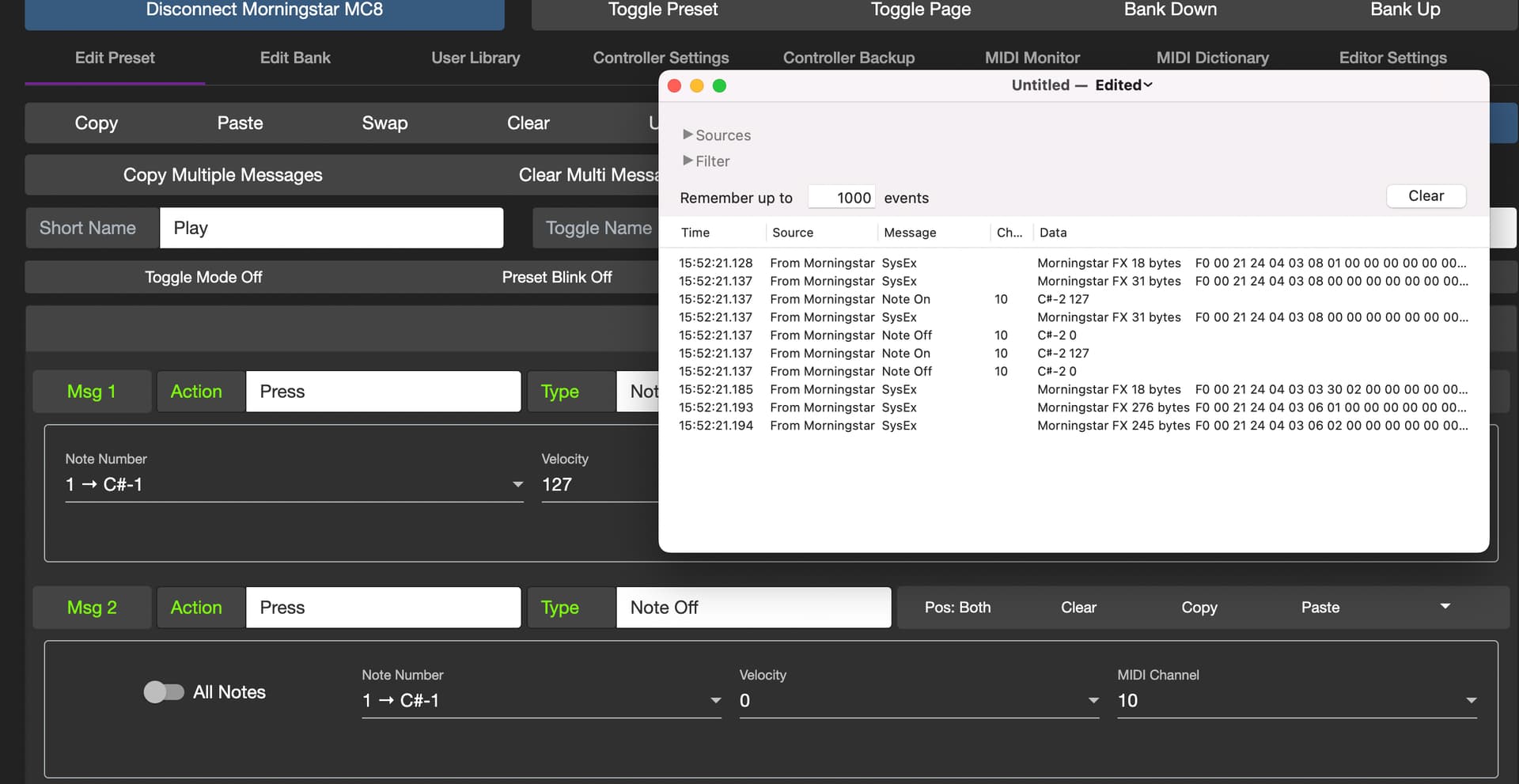Open Msg 1 Note Number dropdown arrow

pyautogui.click(x=517, y=484)
